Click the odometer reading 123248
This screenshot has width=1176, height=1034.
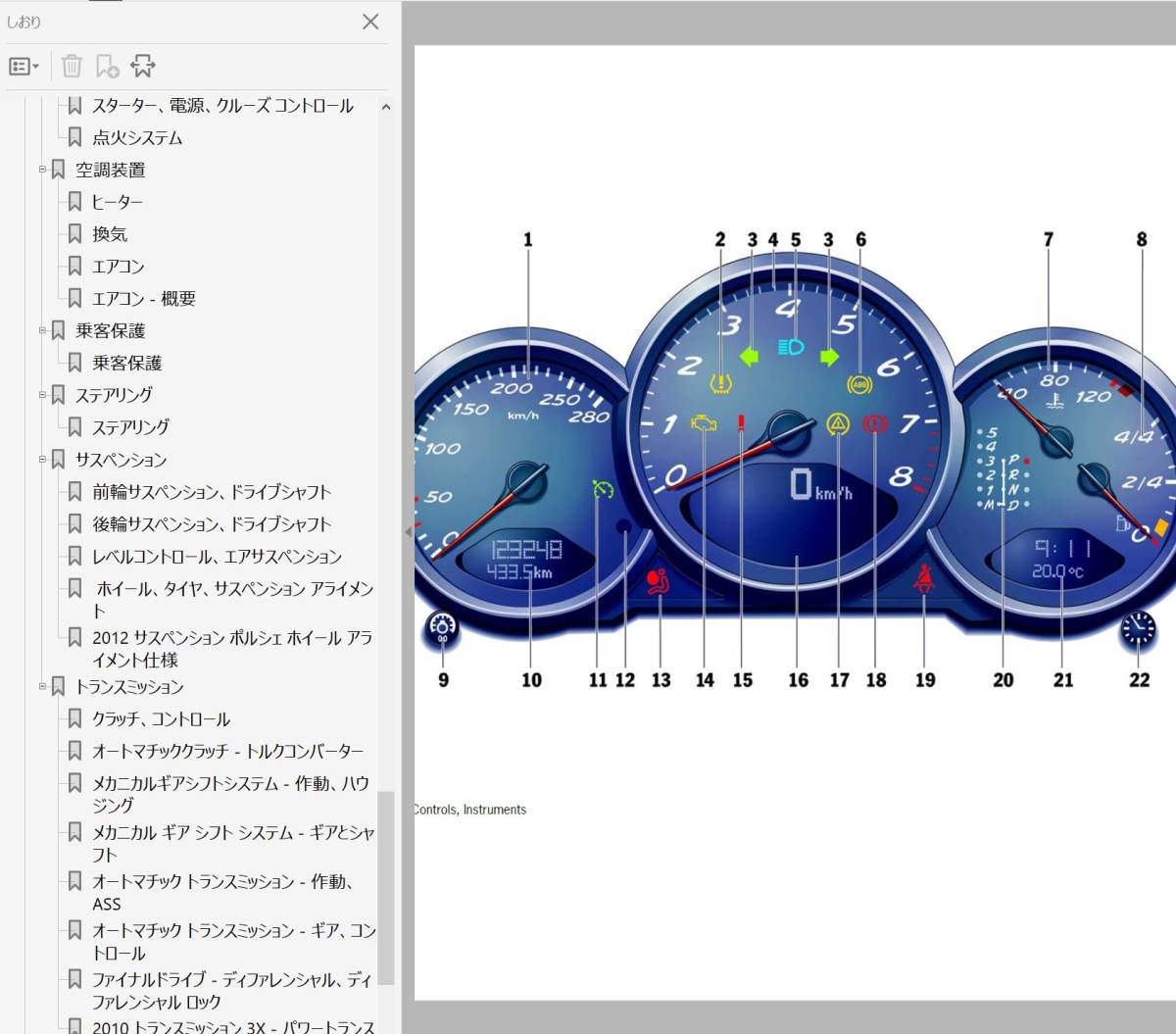(526, 550)
